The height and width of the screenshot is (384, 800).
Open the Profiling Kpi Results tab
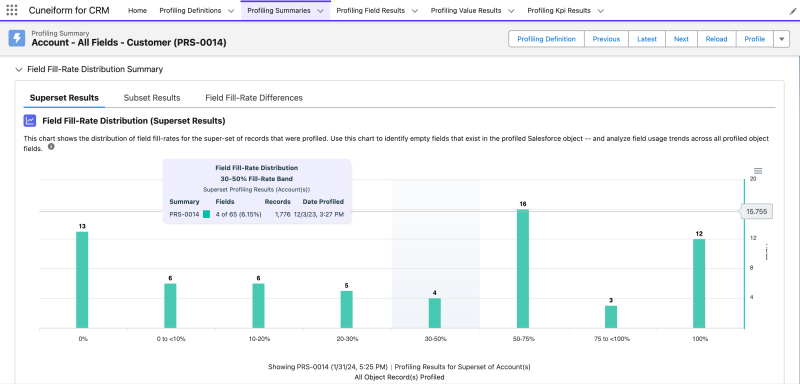559,10
